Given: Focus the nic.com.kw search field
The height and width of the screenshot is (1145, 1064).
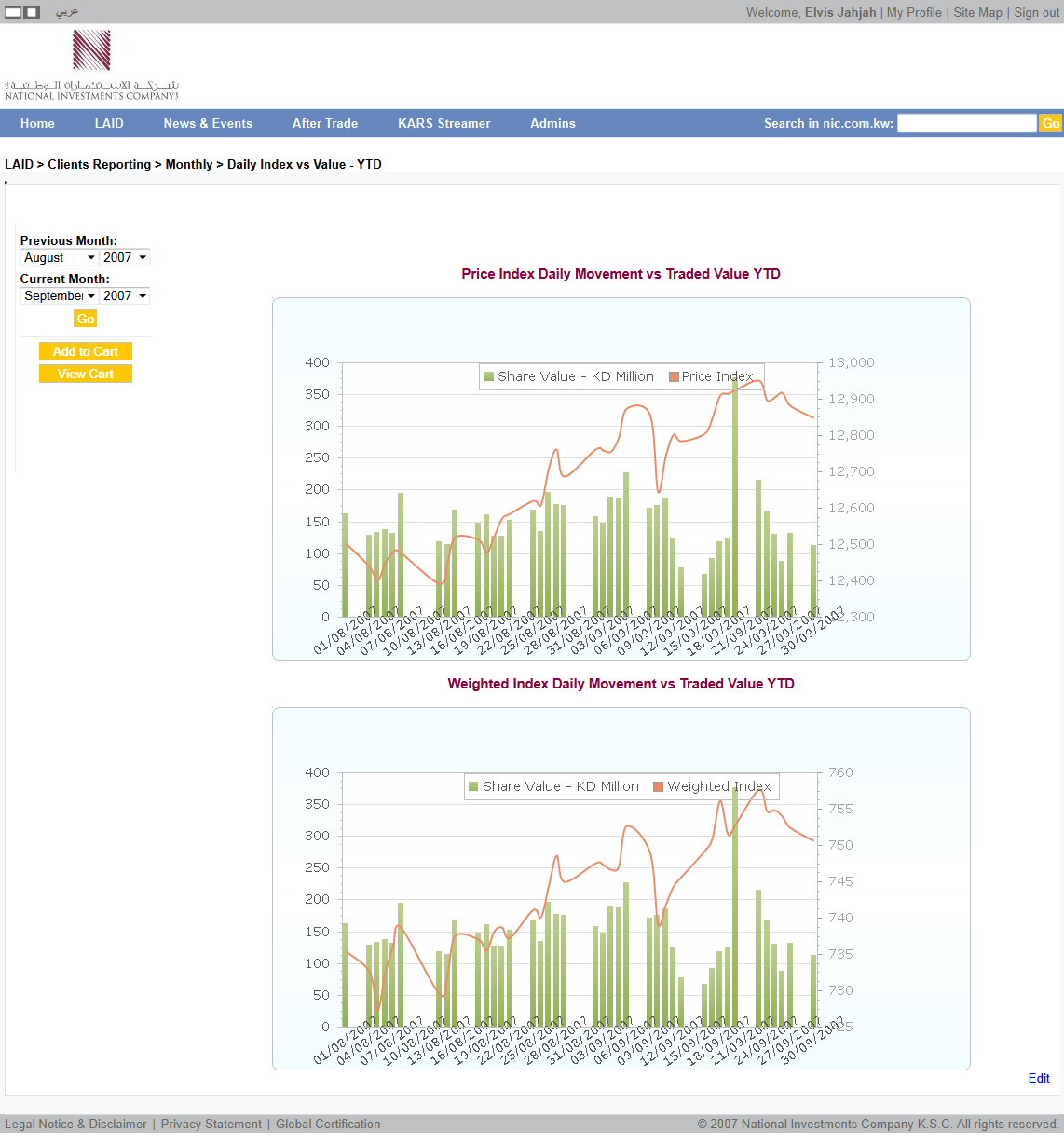Looking at the screenshot, I should [966, 123].
